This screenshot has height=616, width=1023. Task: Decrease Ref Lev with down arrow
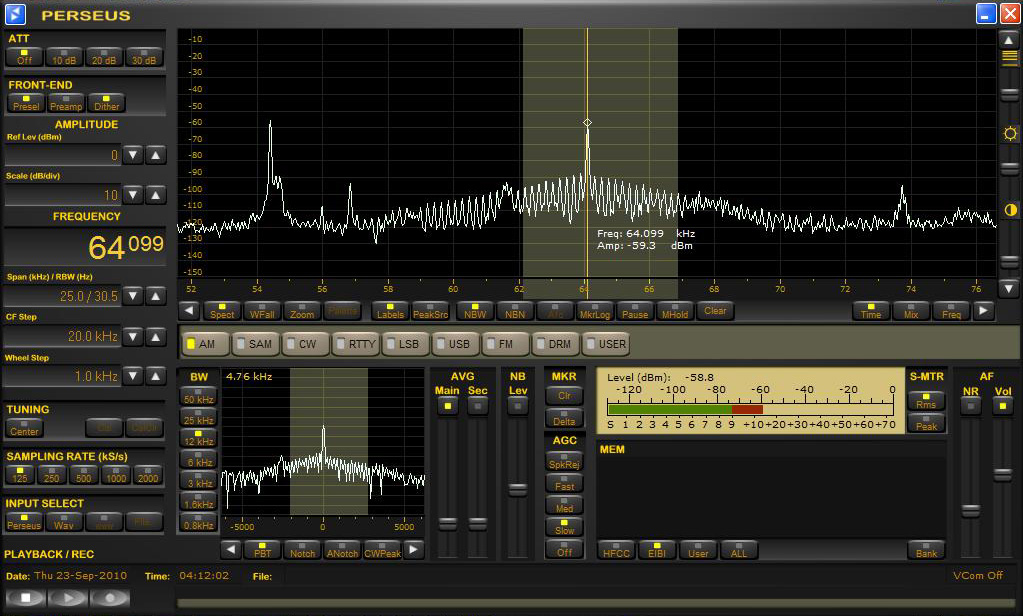click(133, 155)
